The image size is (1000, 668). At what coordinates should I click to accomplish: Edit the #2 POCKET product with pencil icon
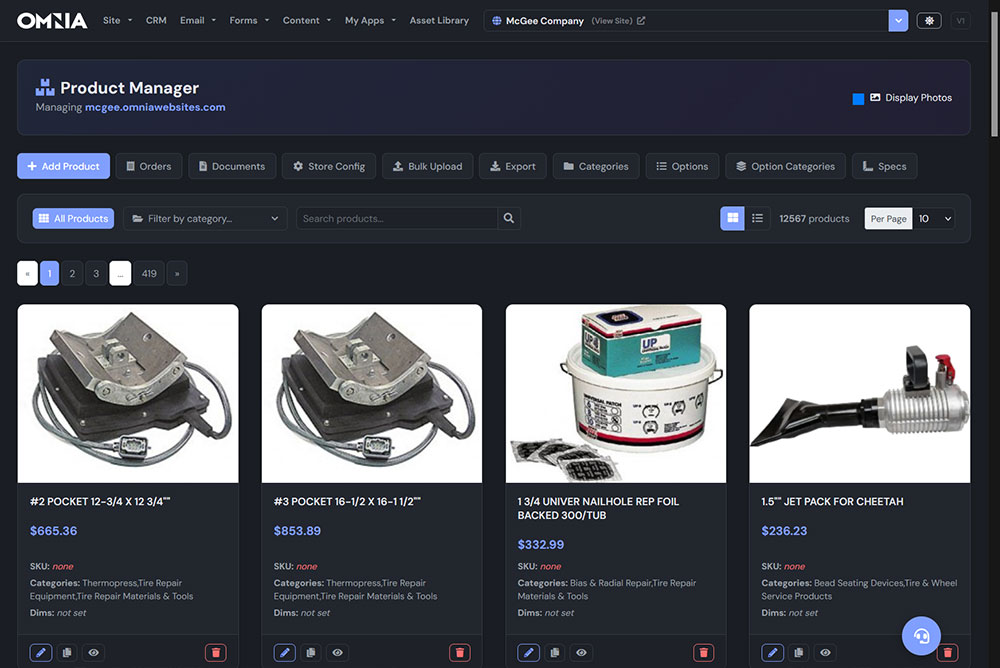point(41,652)
